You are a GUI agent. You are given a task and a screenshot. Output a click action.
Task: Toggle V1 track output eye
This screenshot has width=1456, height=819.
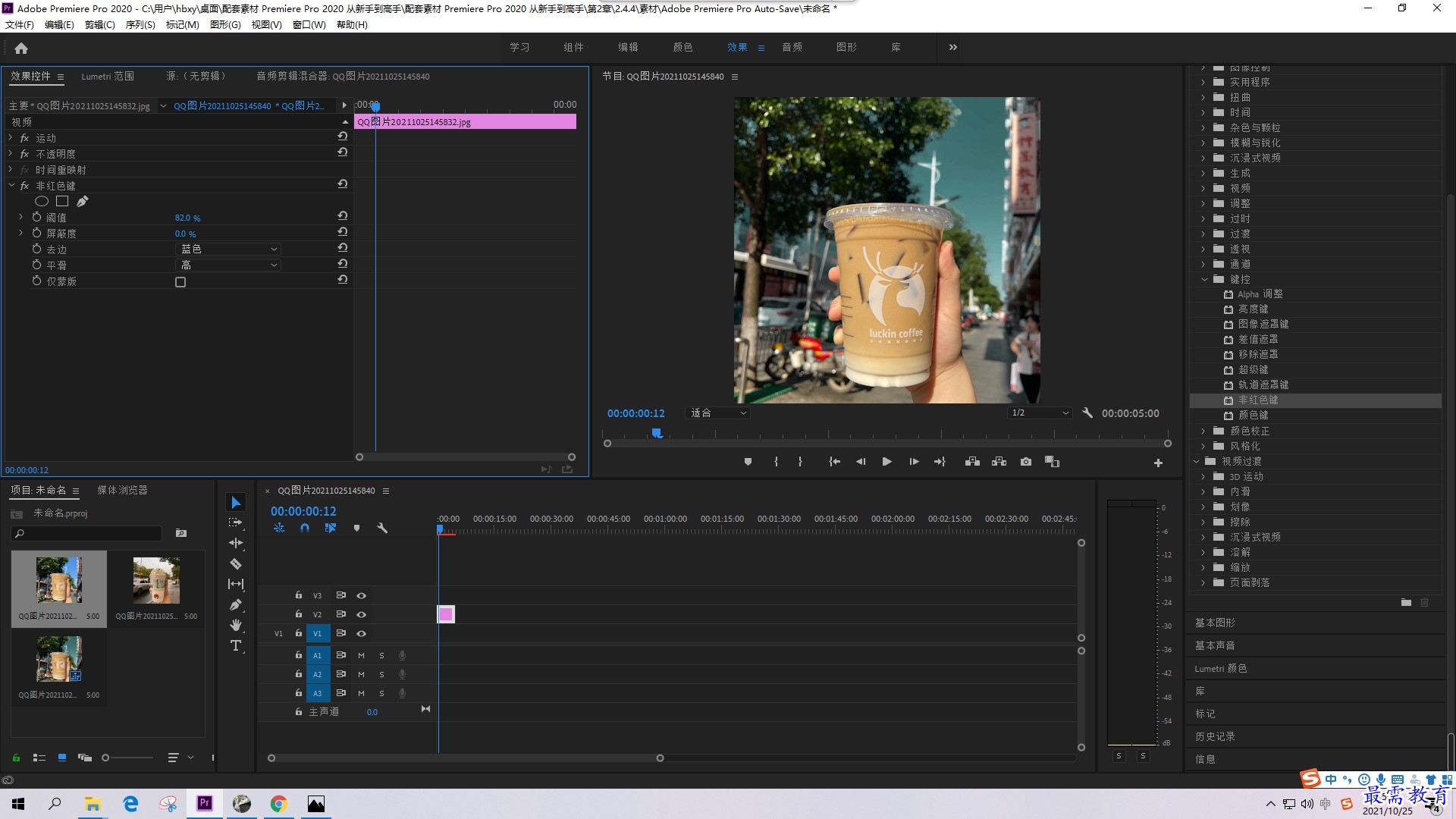point(362,633)
